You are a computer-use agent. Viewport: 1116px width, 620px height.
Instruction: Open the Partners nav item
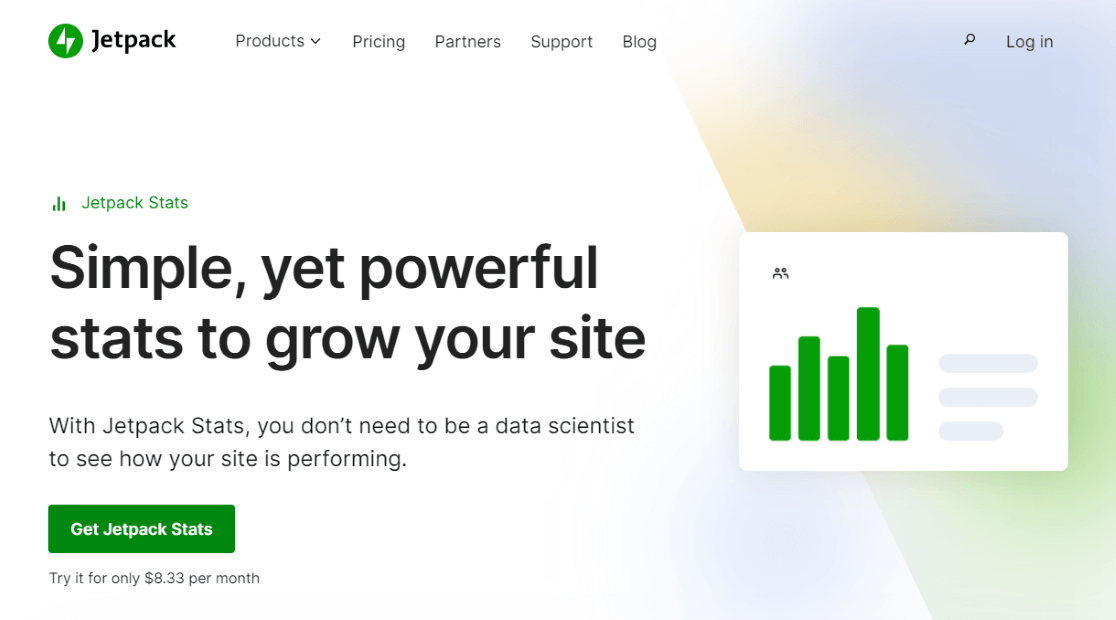coord(468,42)
